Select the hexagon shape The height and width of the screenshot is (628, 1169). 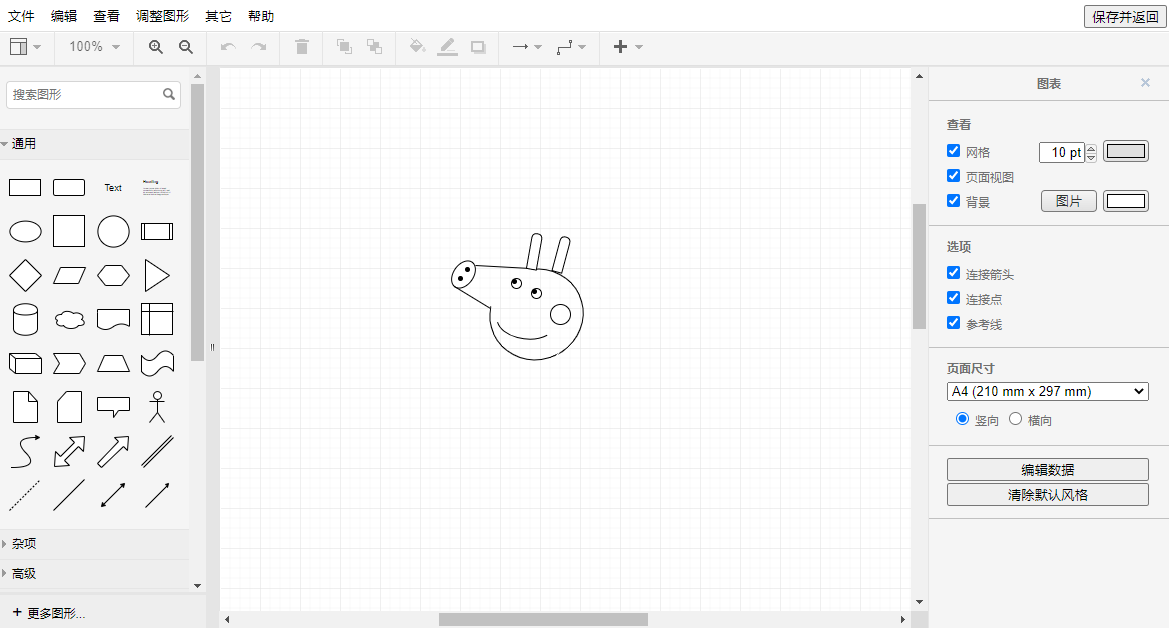(x=113, y=275)
